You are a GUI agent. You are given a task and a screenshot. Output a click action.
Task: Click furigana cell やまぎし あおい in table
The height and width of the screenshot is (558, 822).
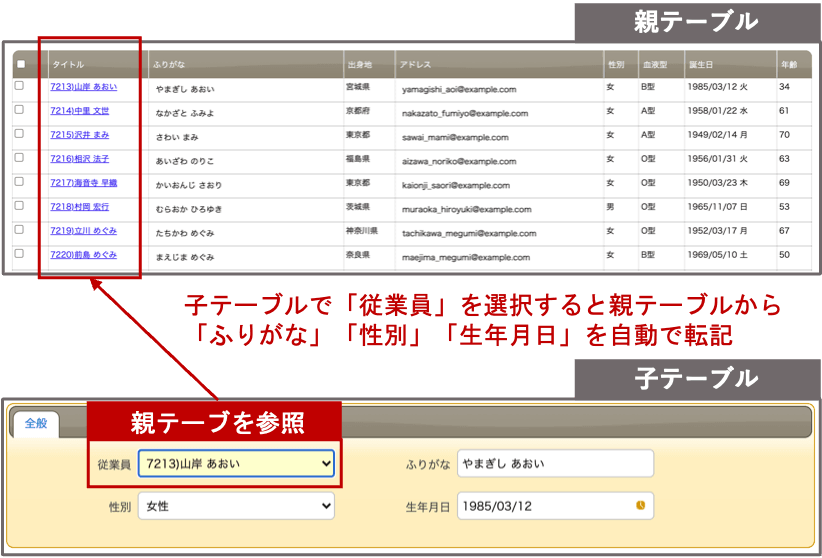(185, 90)
